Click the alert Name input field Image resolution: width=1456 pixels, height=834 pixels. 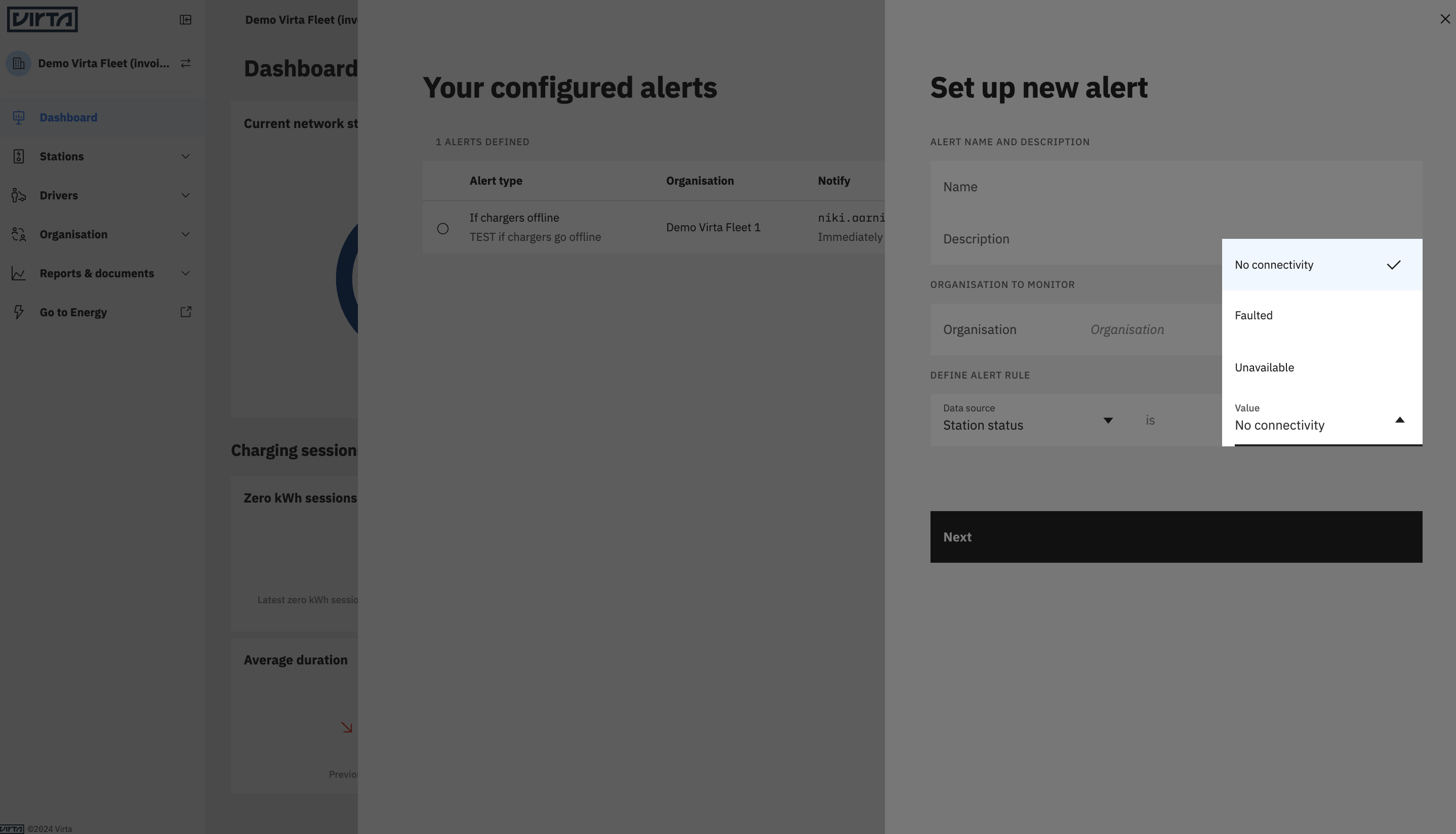(1176, 187)
